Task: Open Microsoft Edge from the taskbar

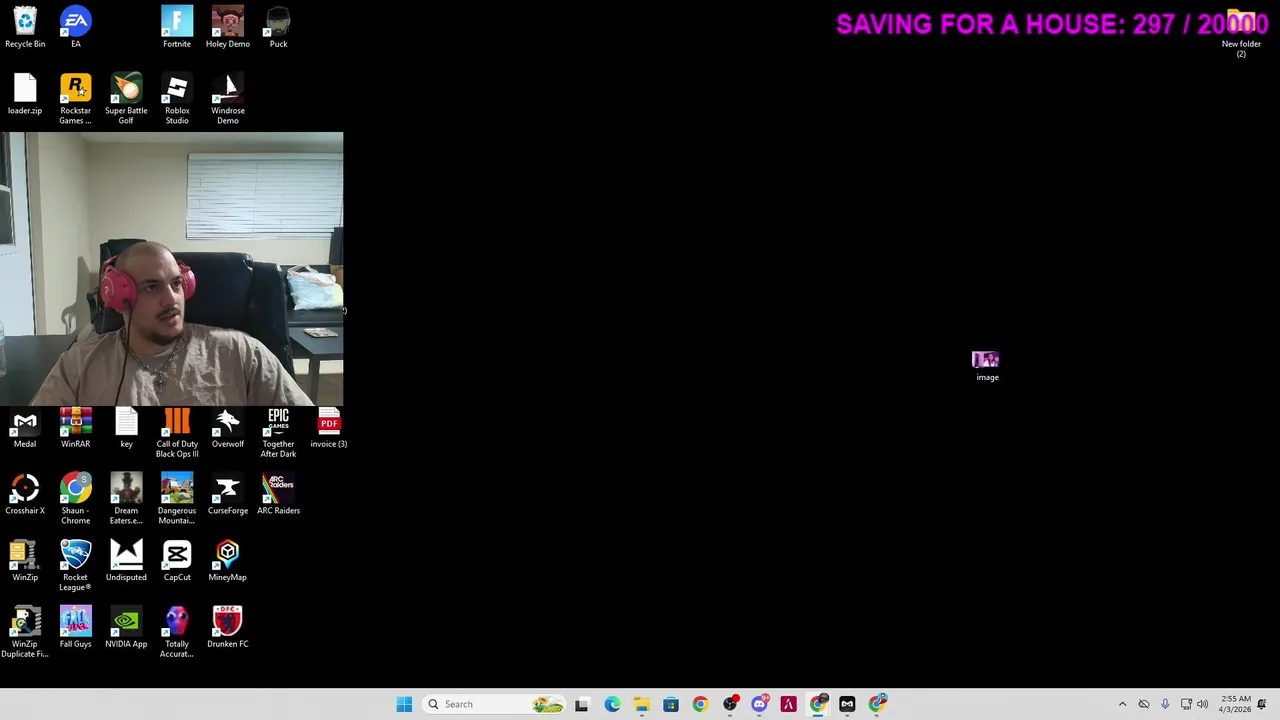Action: tap(612, 704)
